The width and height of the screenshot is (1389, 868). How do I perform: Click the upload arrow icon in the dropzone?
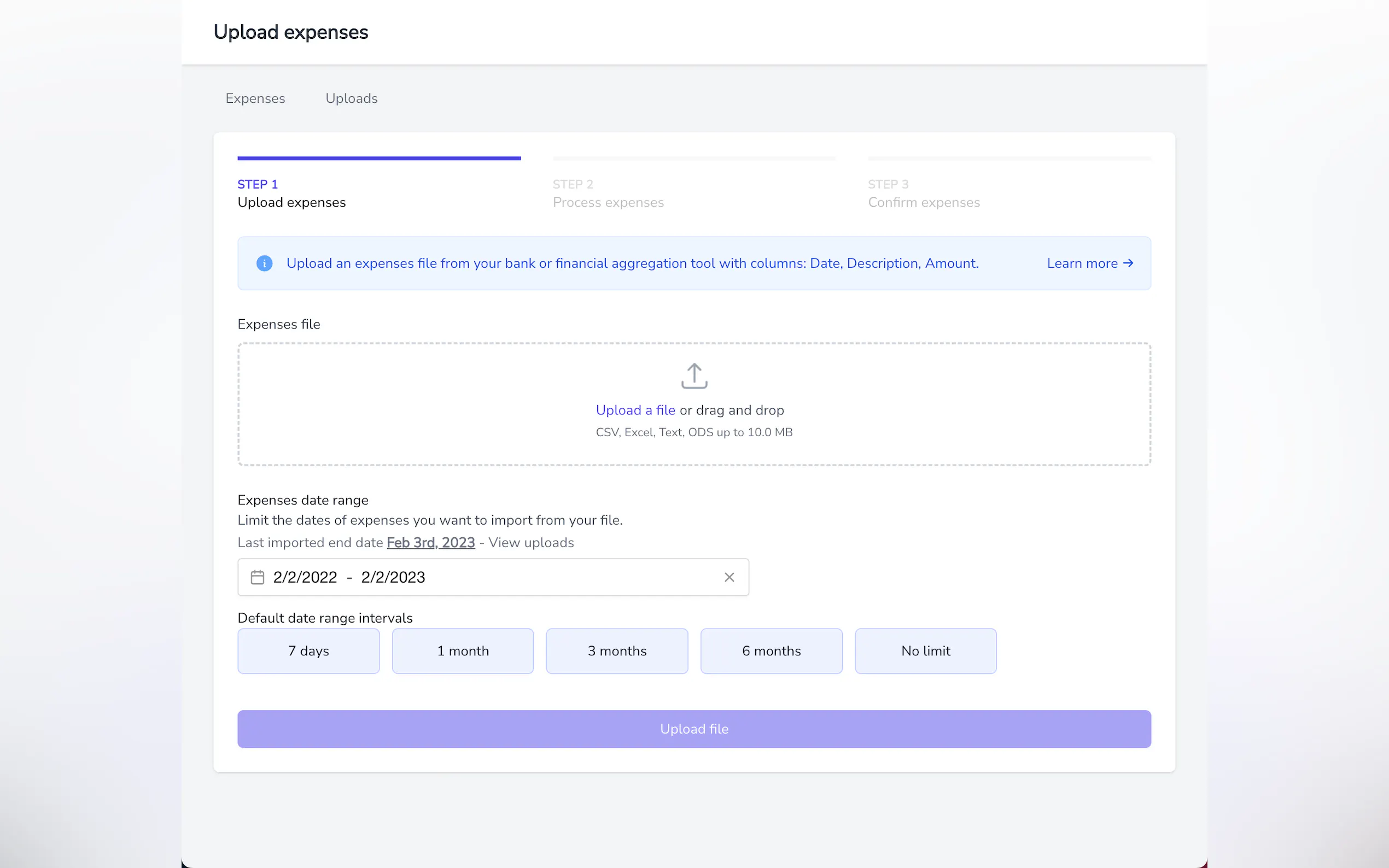[693, 376]
